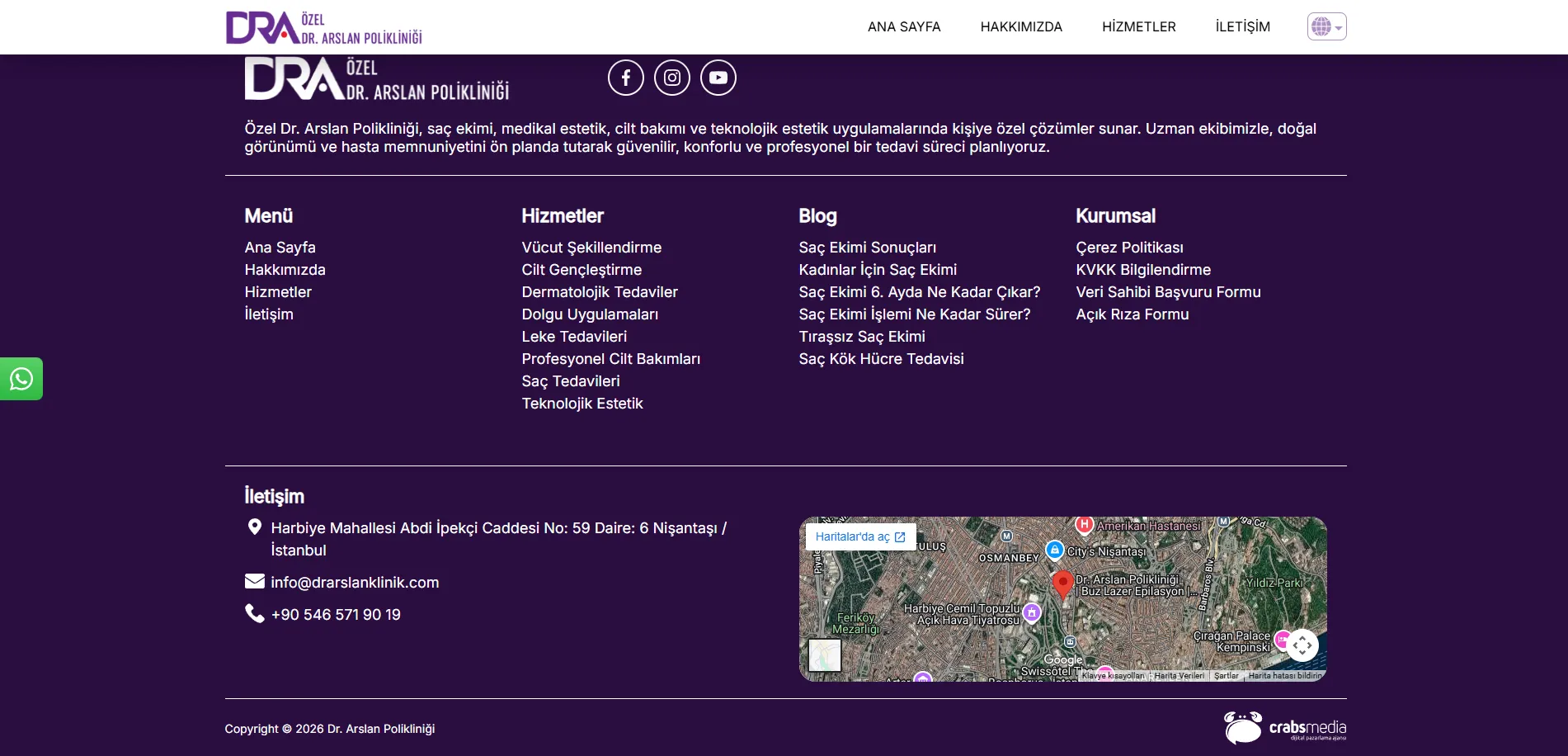Open the Tıraşsız Saç Ekimi blog link
The height and width of the screenshot is (756, 1568).
tap(862, 337)
